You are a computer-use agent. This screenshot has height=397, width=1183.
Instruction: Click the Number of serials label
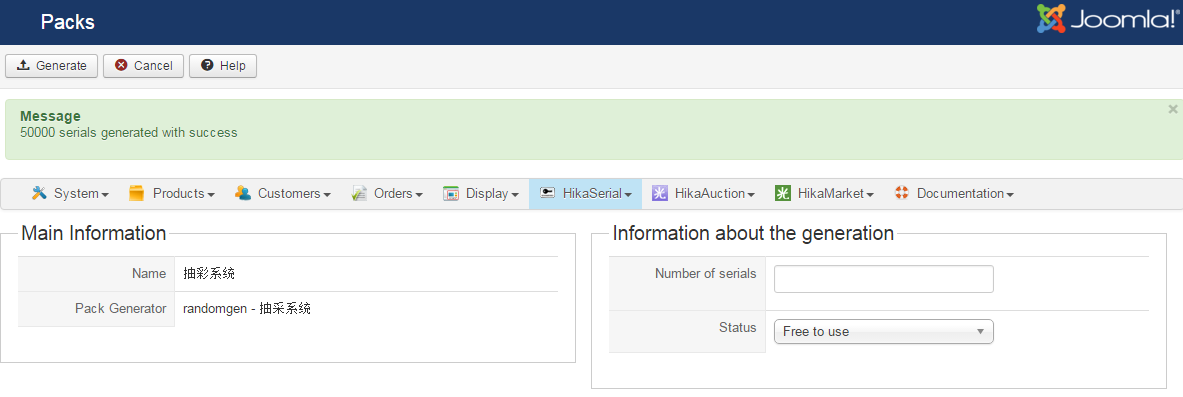point(705,274)
